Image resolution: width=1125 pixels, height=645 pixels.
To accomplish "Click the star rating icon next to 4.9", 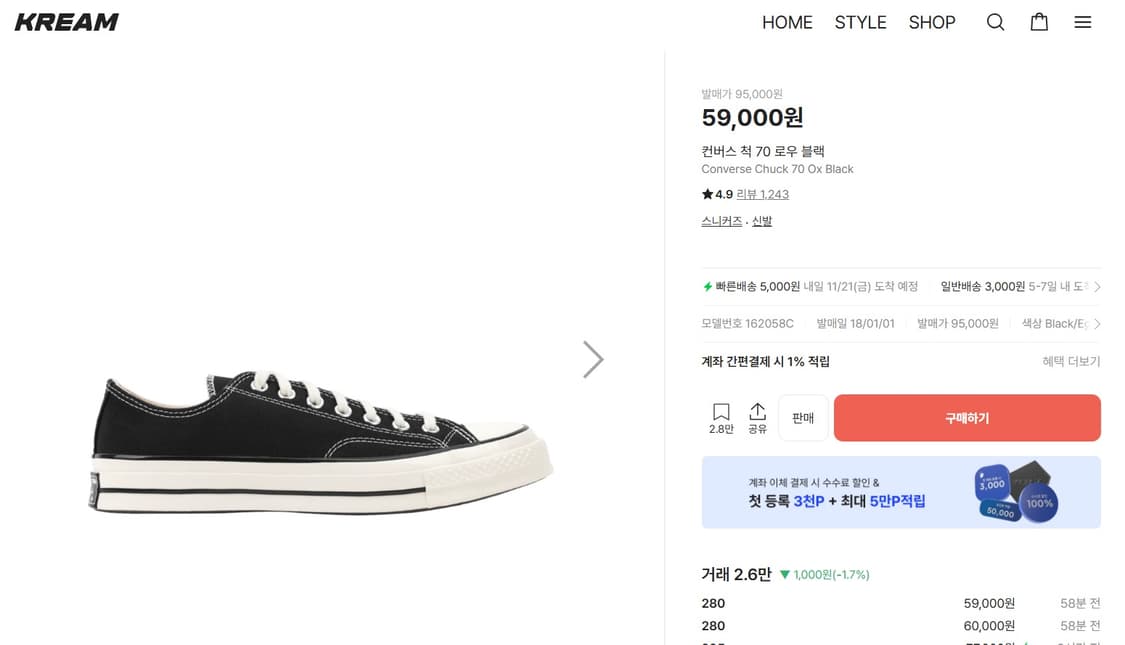I will [x=706, y=193].
